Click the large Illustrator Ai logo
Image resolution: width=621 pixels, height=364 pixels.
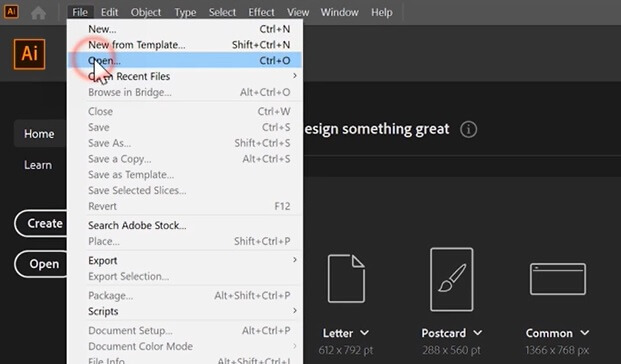[29, 54]
